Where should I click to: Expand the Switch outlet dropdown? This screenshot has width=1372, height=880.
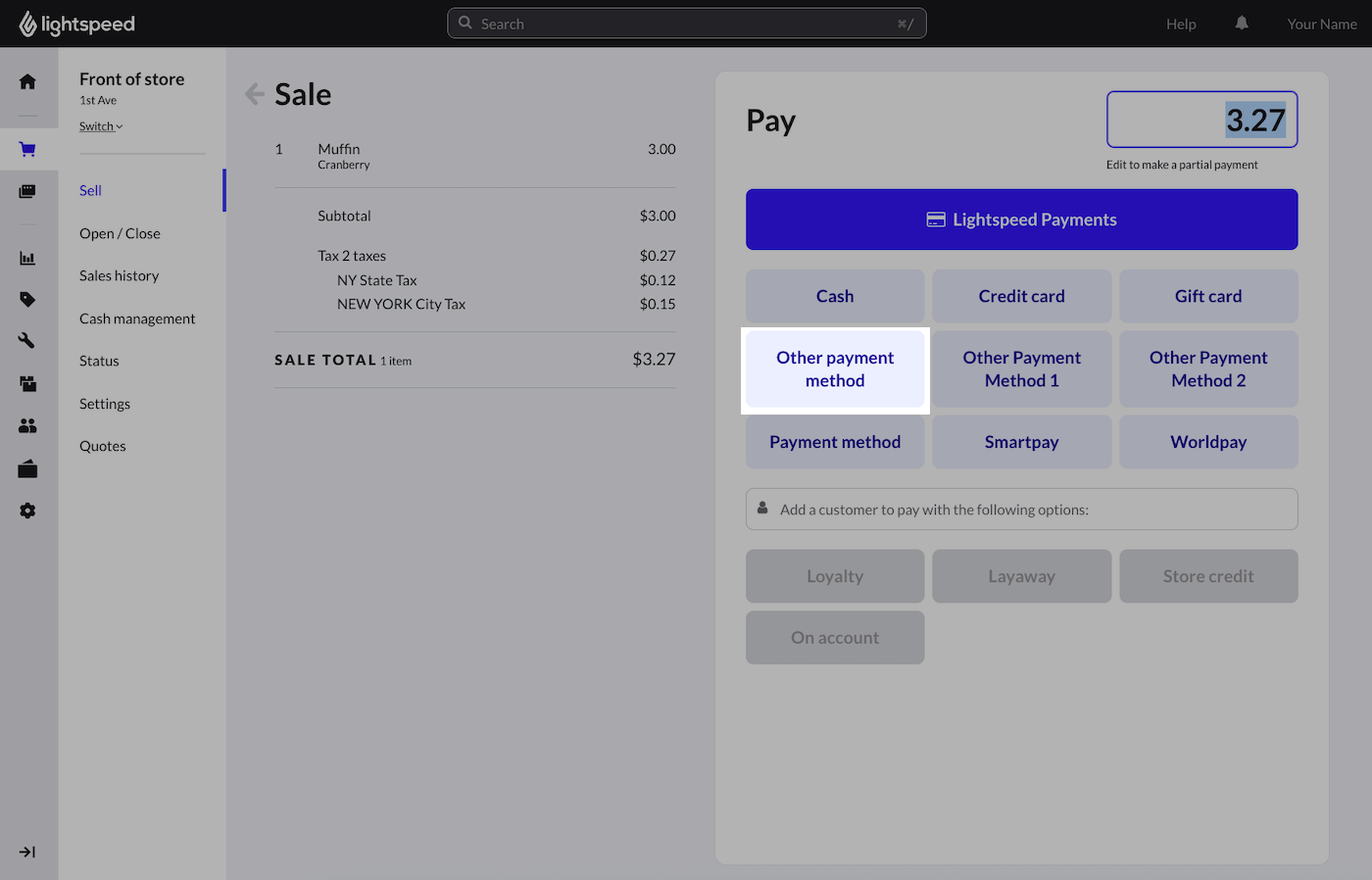101,126
